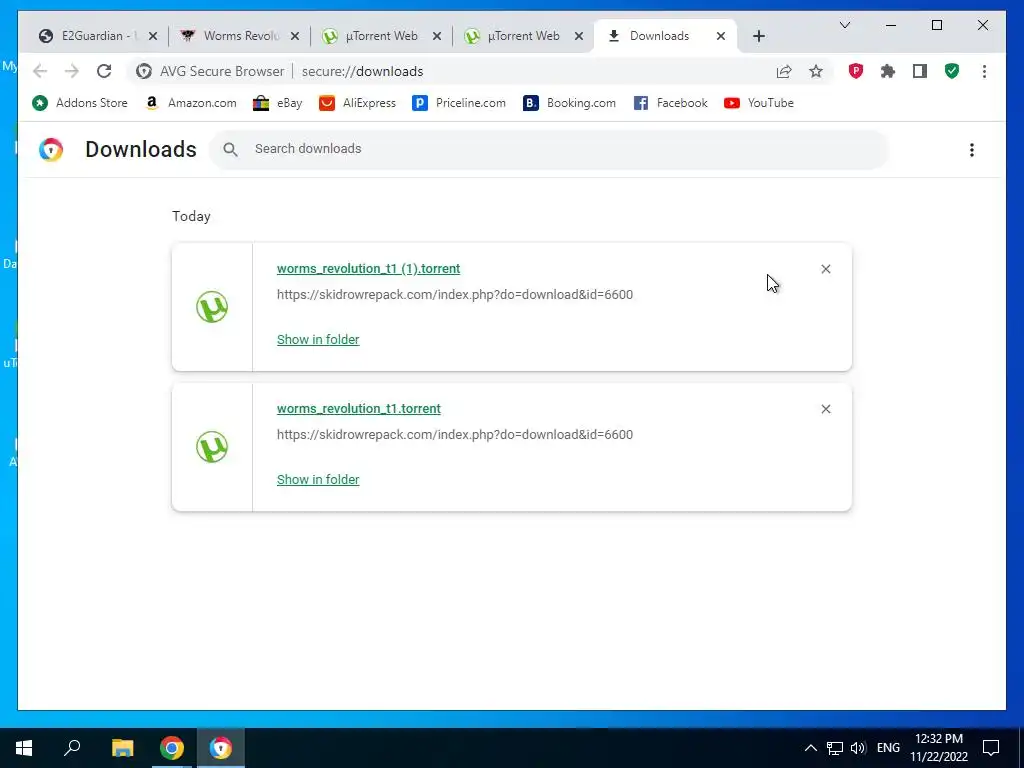
Task: Open the browser three-dot main menu
Action: [984, 71]
